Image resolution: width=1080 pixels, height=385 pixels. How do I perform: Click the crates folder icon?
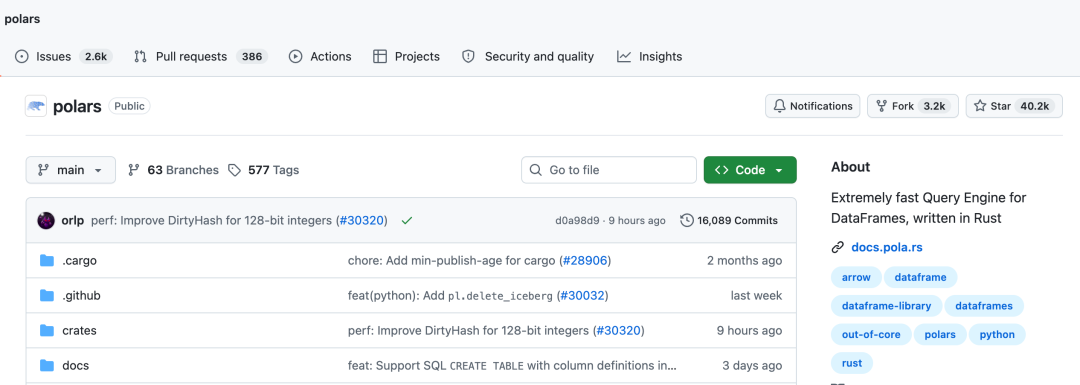(x=47, y=331)
